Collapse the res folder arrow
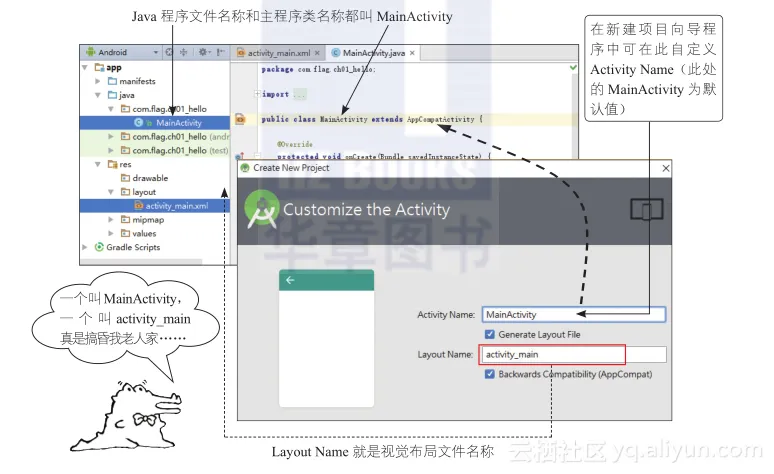 coord(98,164)
